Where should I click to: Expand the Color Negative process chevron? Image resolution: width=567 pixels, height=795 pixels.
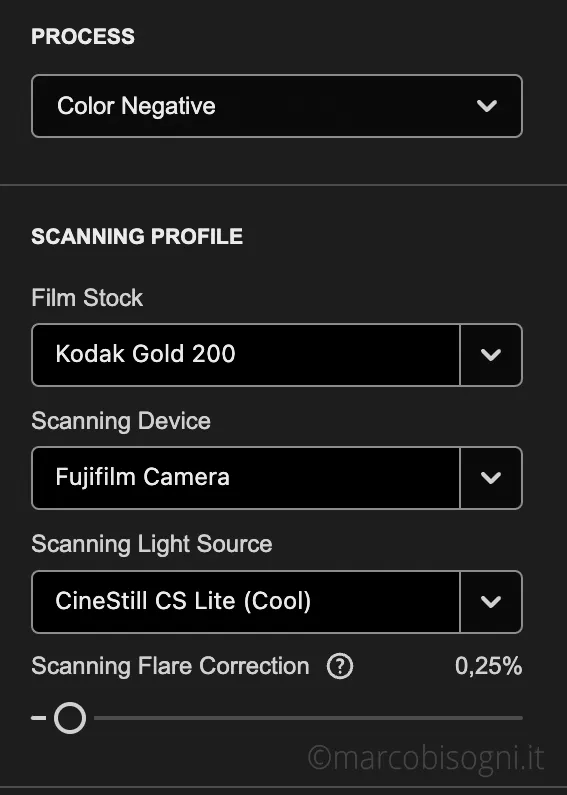(x=487, y=106)
